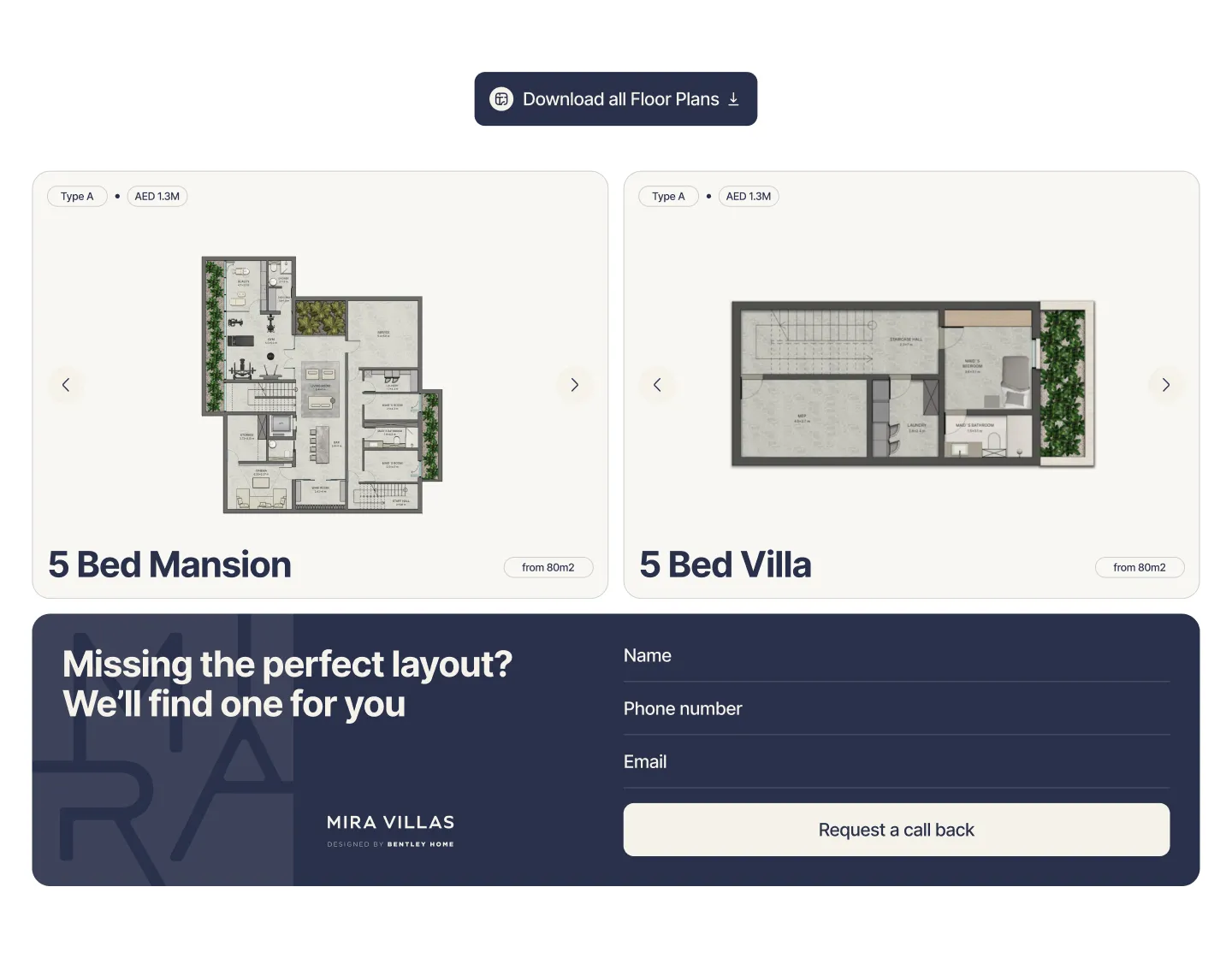Screen dimensions: 1232x958
Task: Click the from 80m2 pill on the Mansion card
Action: [548, 567]
